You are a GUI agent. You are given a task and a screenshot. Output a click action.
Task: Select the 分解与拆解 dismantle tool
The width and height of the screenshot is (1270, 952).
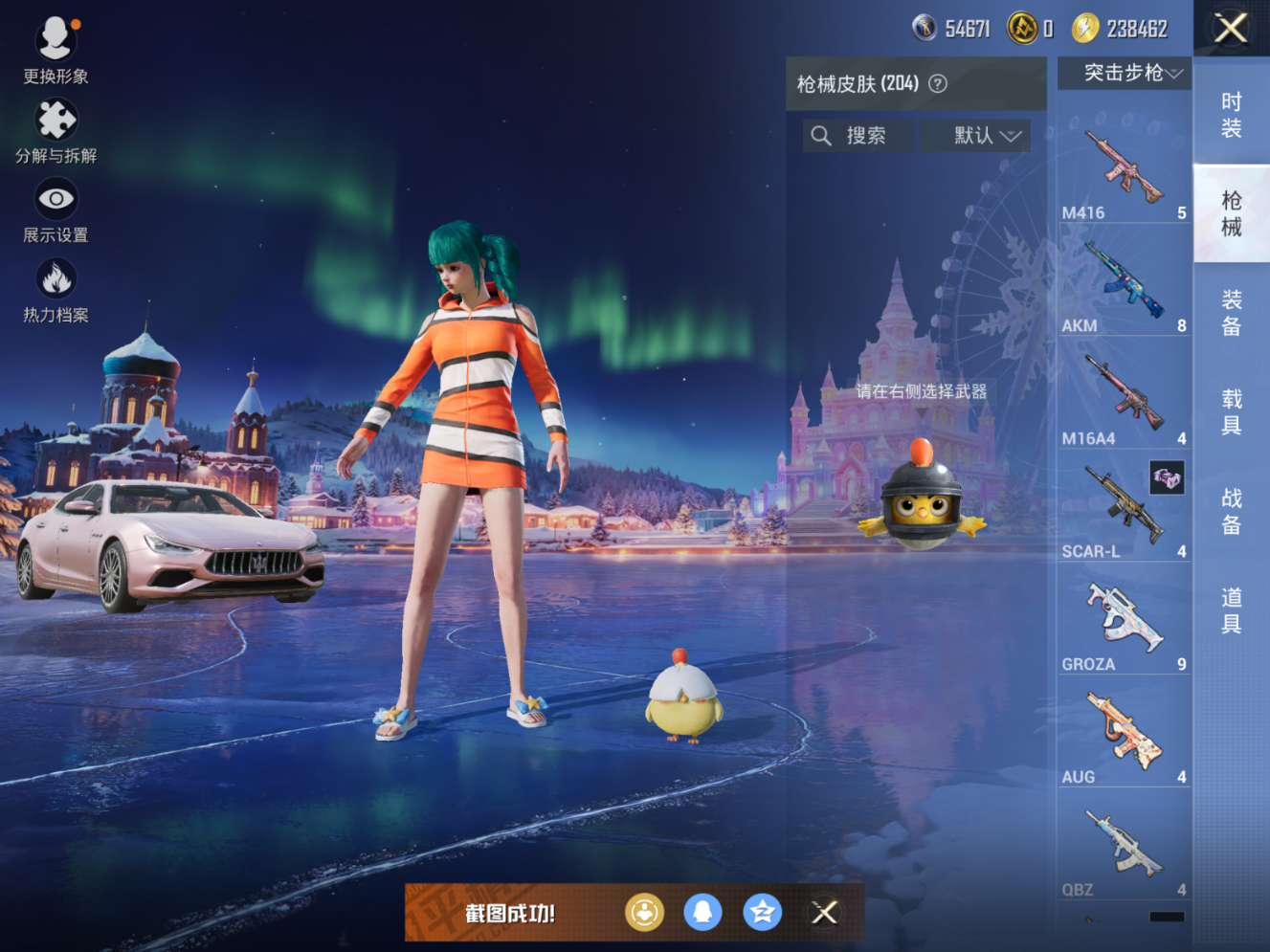click(56, 120)
